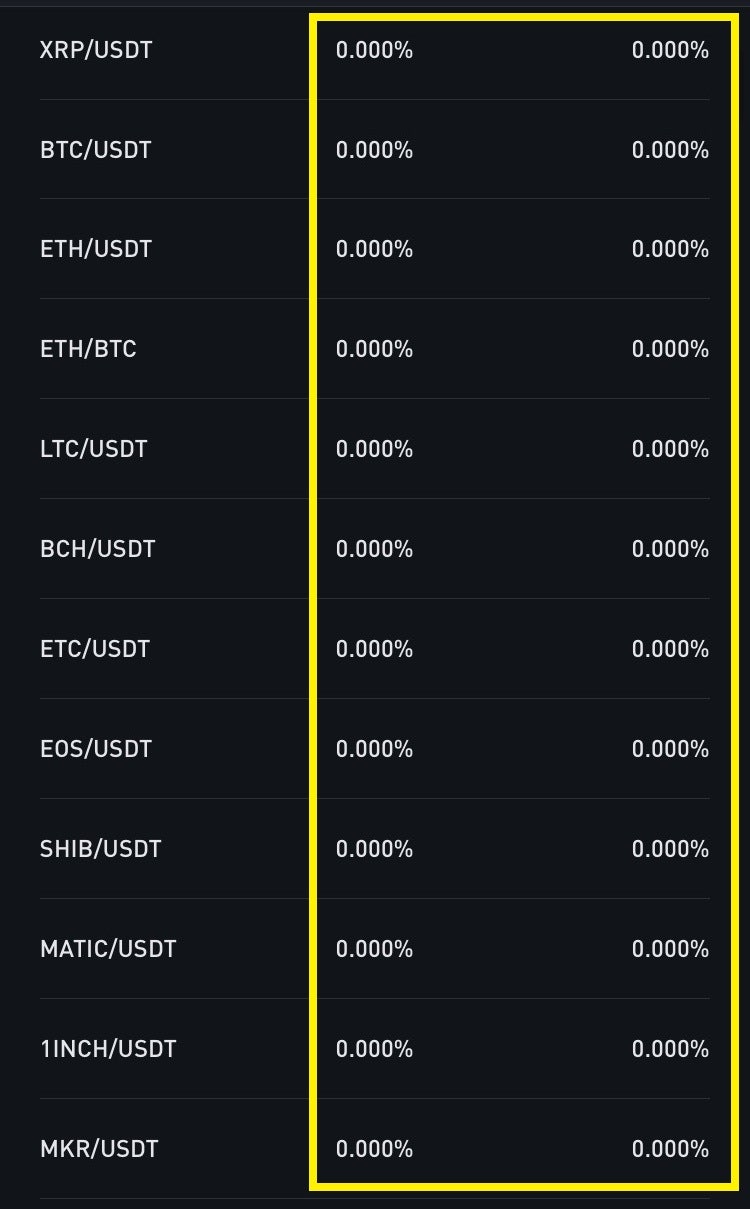Click first 0.000% fee in EOS/USDT row
This screenshot has height=1209, width=750.
[374, 749]
